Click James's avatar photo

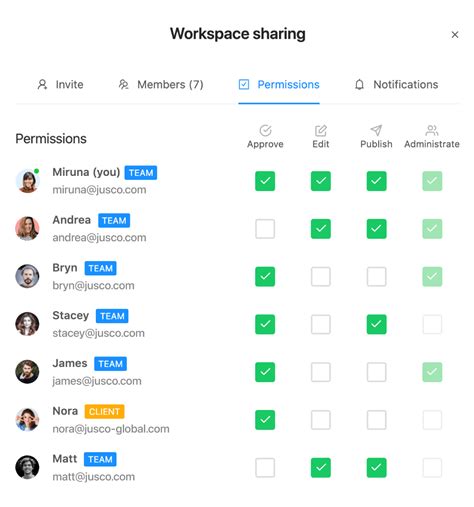(27, 372)
